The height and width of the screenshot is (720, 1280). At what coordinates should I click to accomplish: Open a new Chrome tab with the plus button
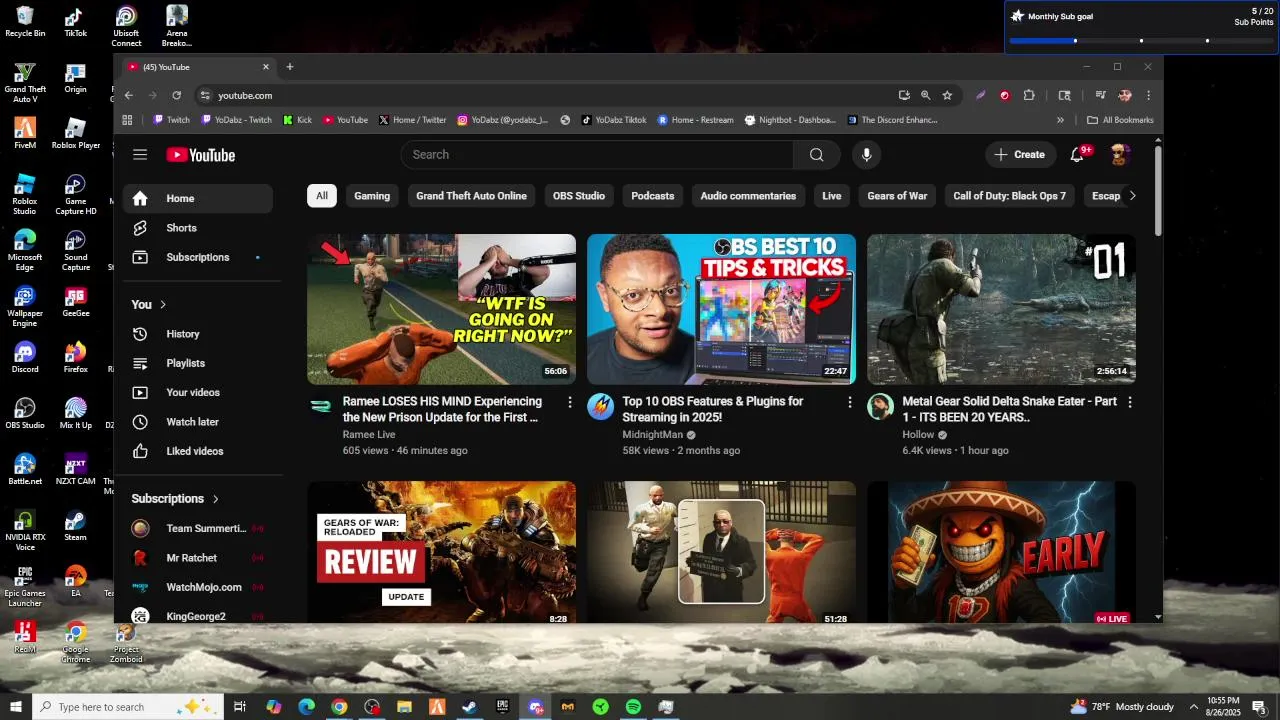click(290, 67)
